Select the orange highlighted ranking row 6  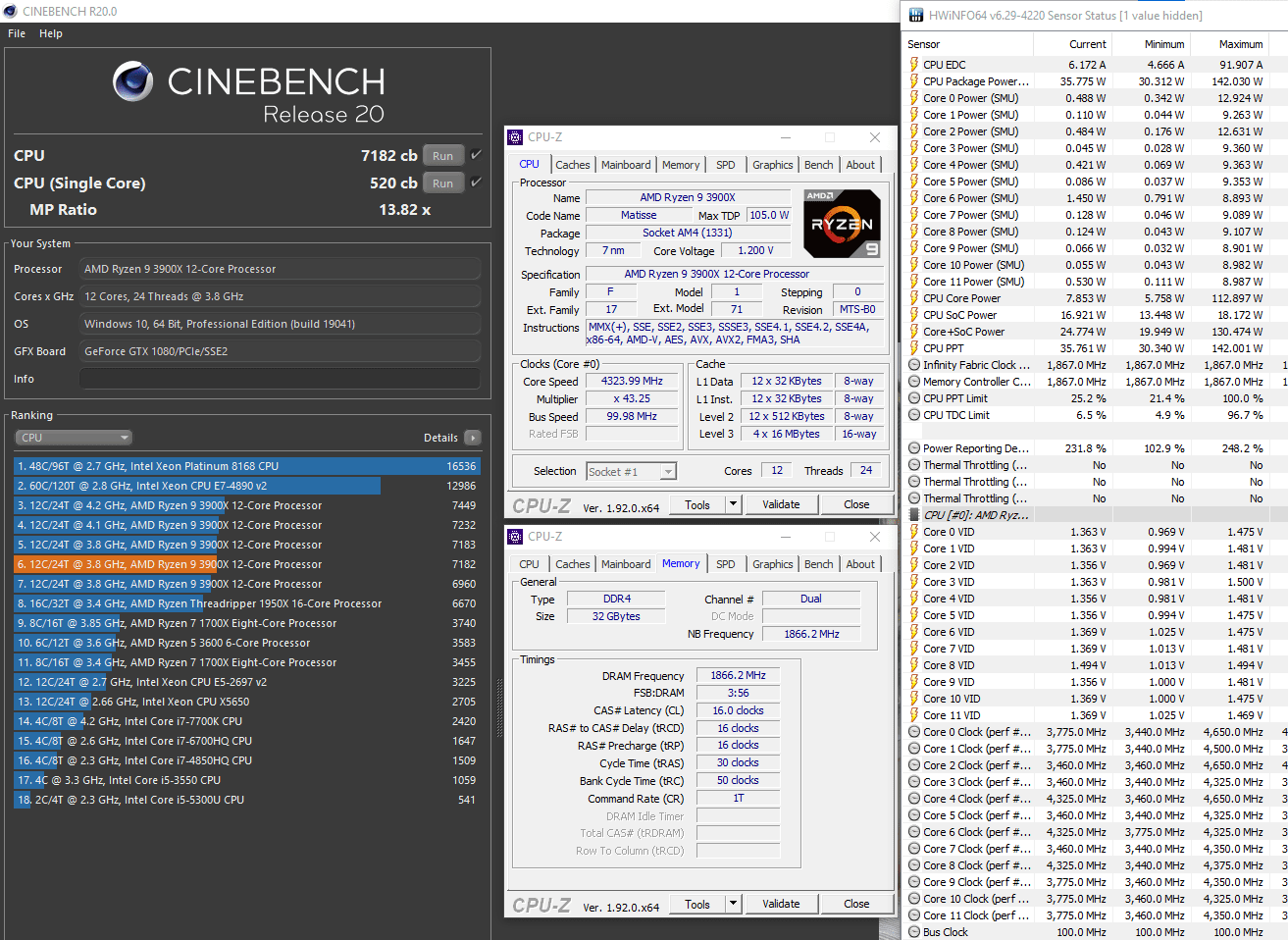coord(247,564)
